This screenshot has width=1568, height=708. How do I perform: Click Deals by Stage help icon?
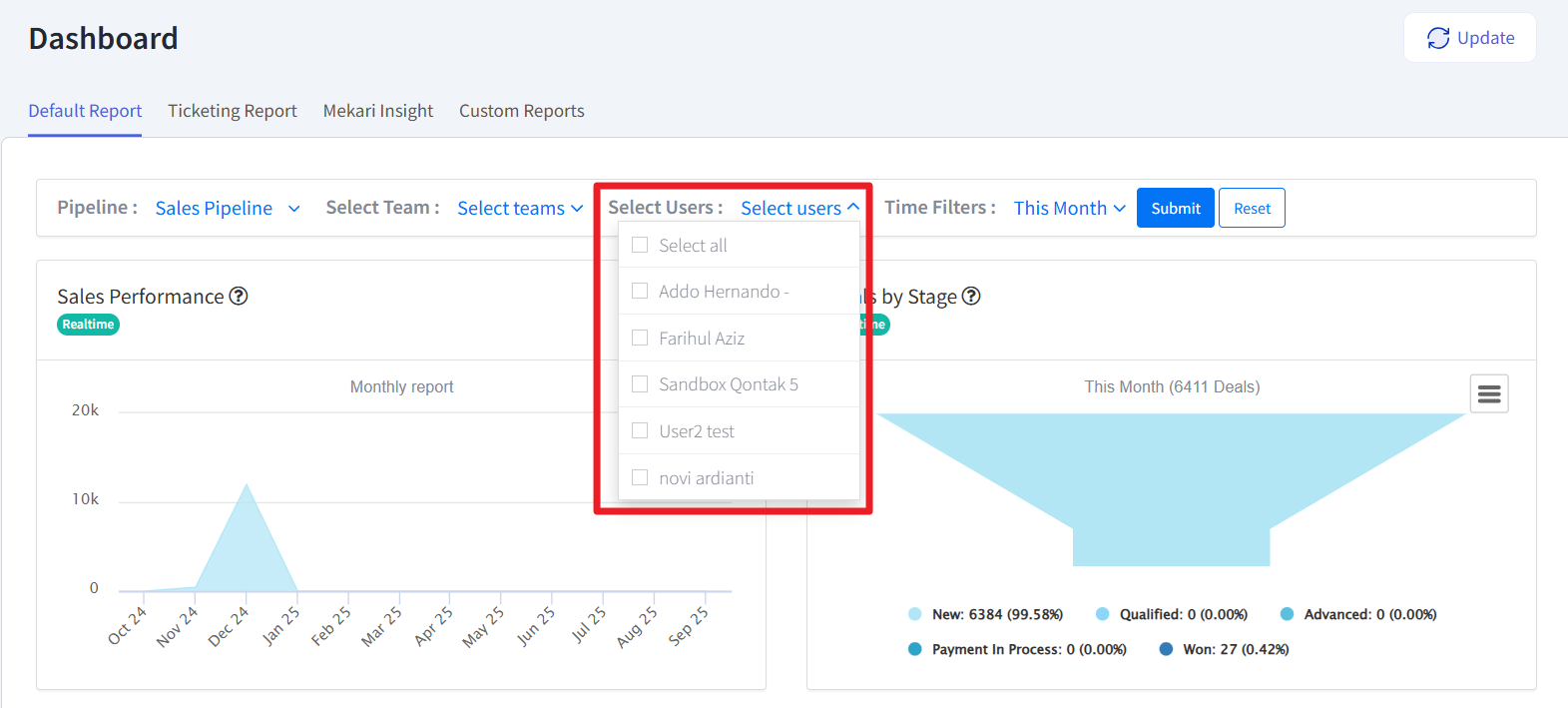[971, 297]
